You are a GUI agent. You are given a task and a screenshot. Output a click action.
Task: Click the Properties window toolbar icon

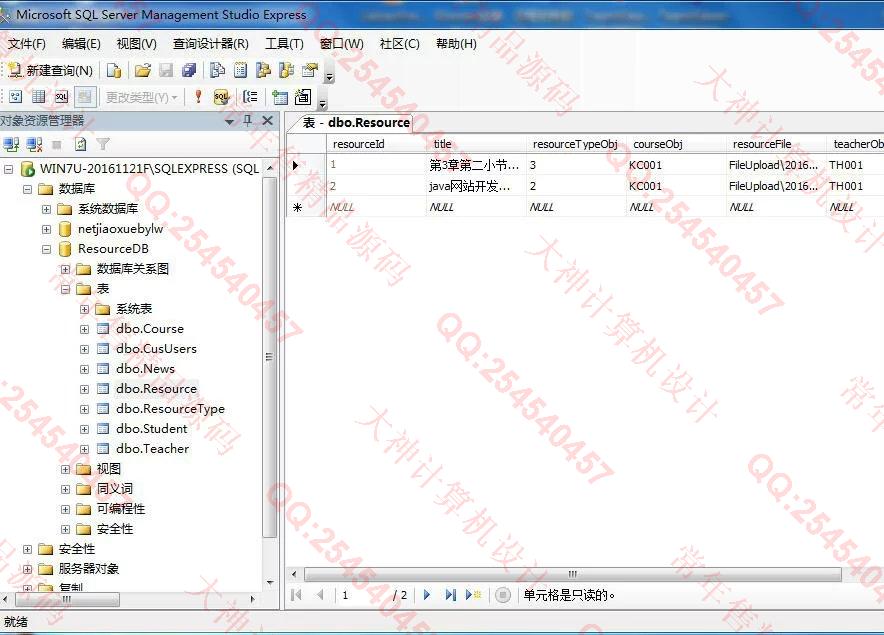[x=310, y=70]
